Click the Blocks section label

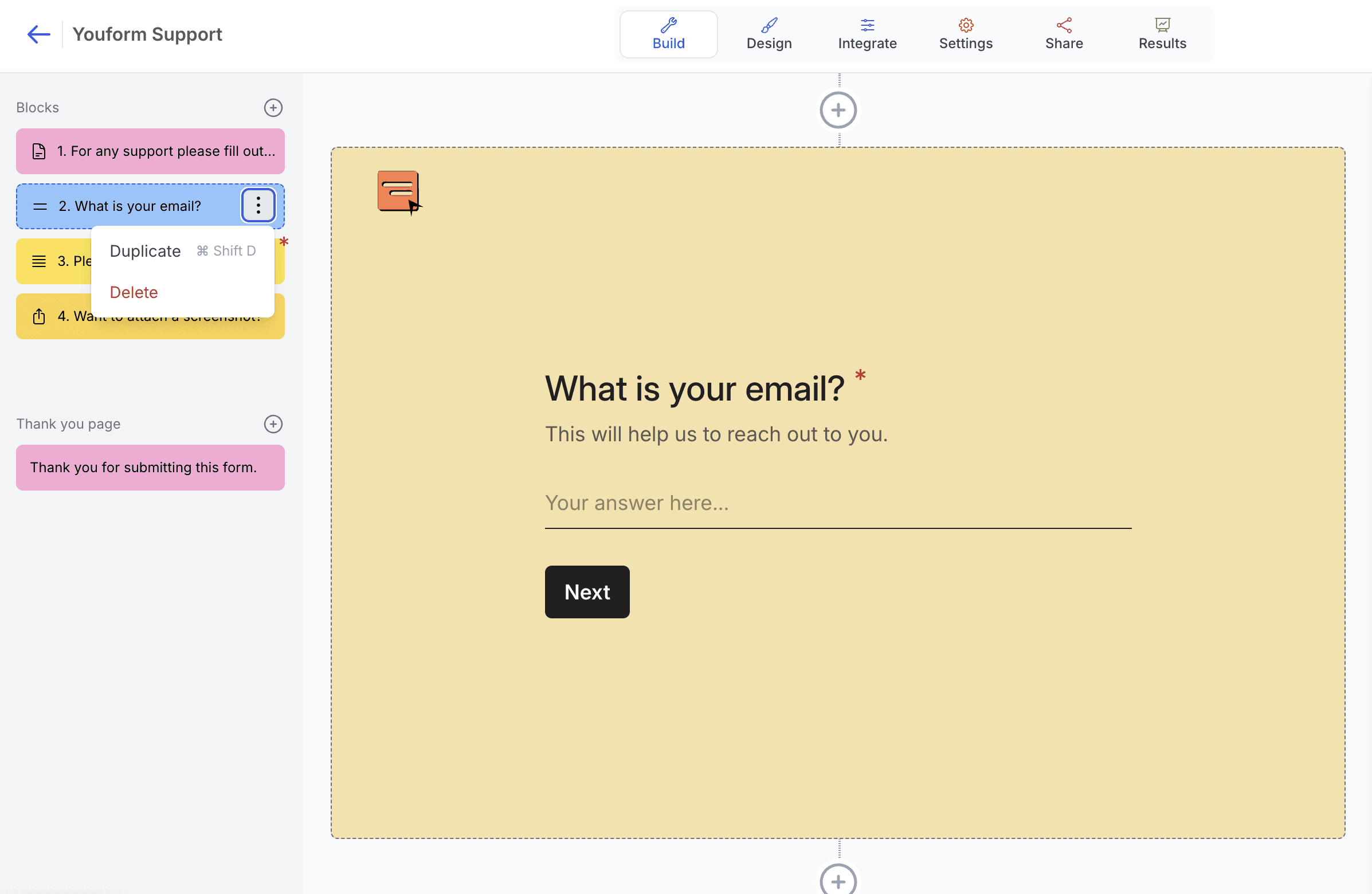(37, 108)
